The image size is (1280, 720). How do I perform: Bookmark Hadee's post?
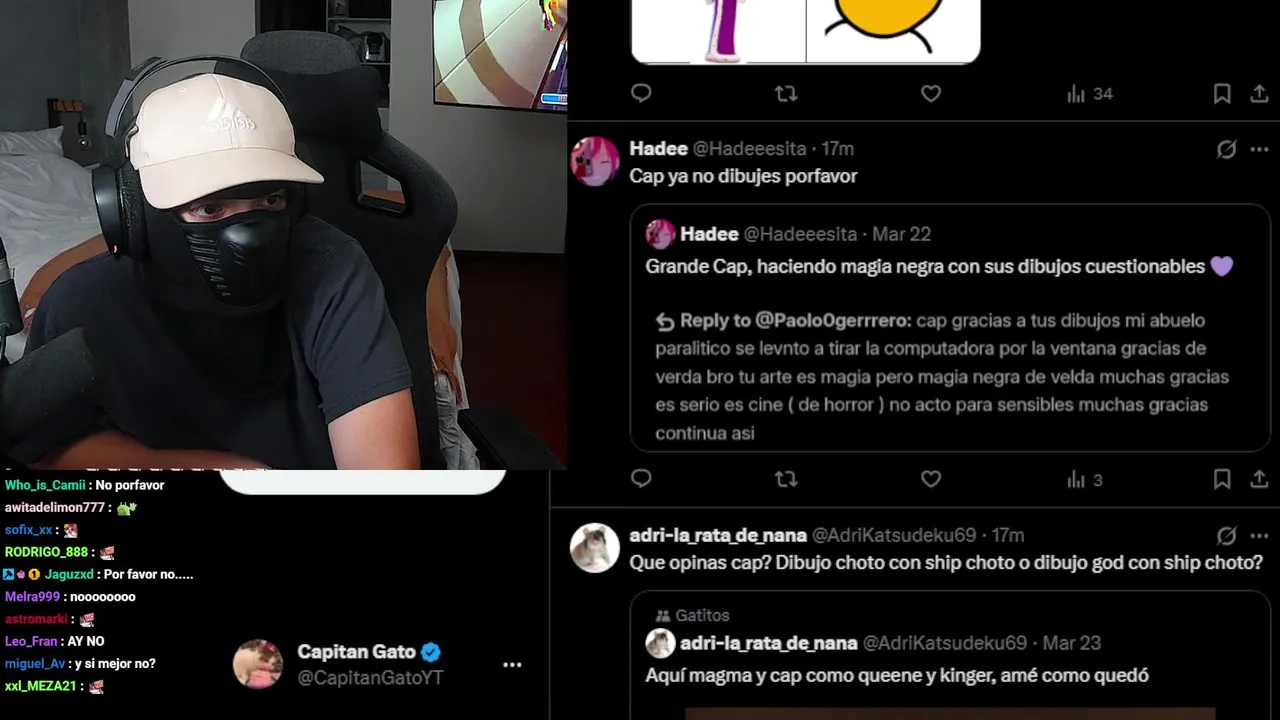1221,479
